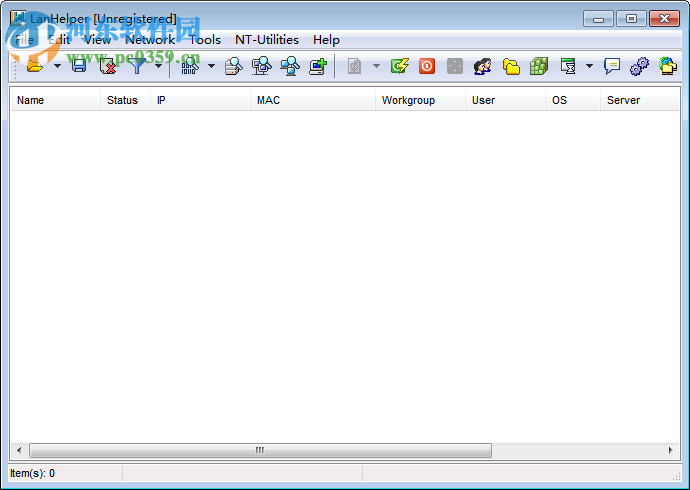Open the Tools menu
The height and width of the screenshot is (490, 690).
[205, 40]
